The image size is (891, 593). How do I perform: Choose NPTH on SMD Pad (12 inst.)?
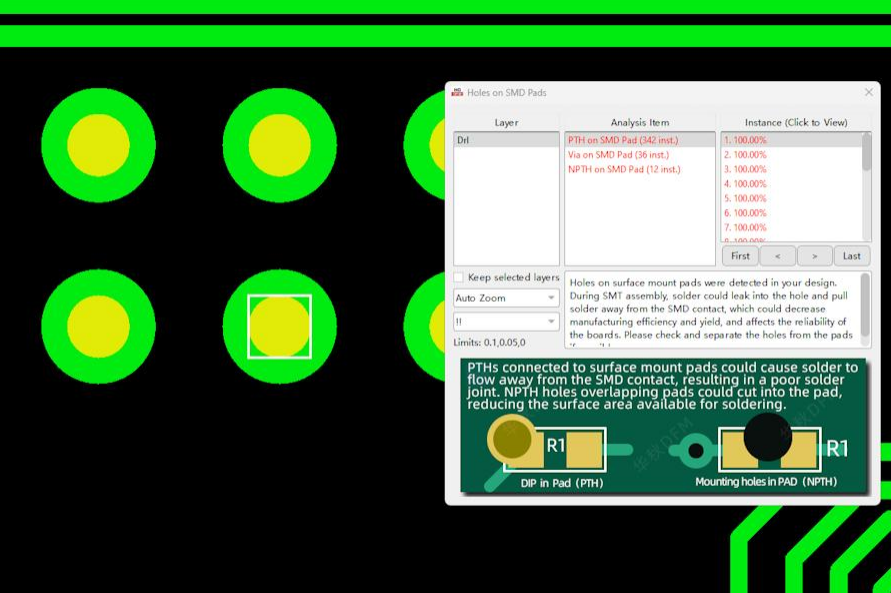624,169
